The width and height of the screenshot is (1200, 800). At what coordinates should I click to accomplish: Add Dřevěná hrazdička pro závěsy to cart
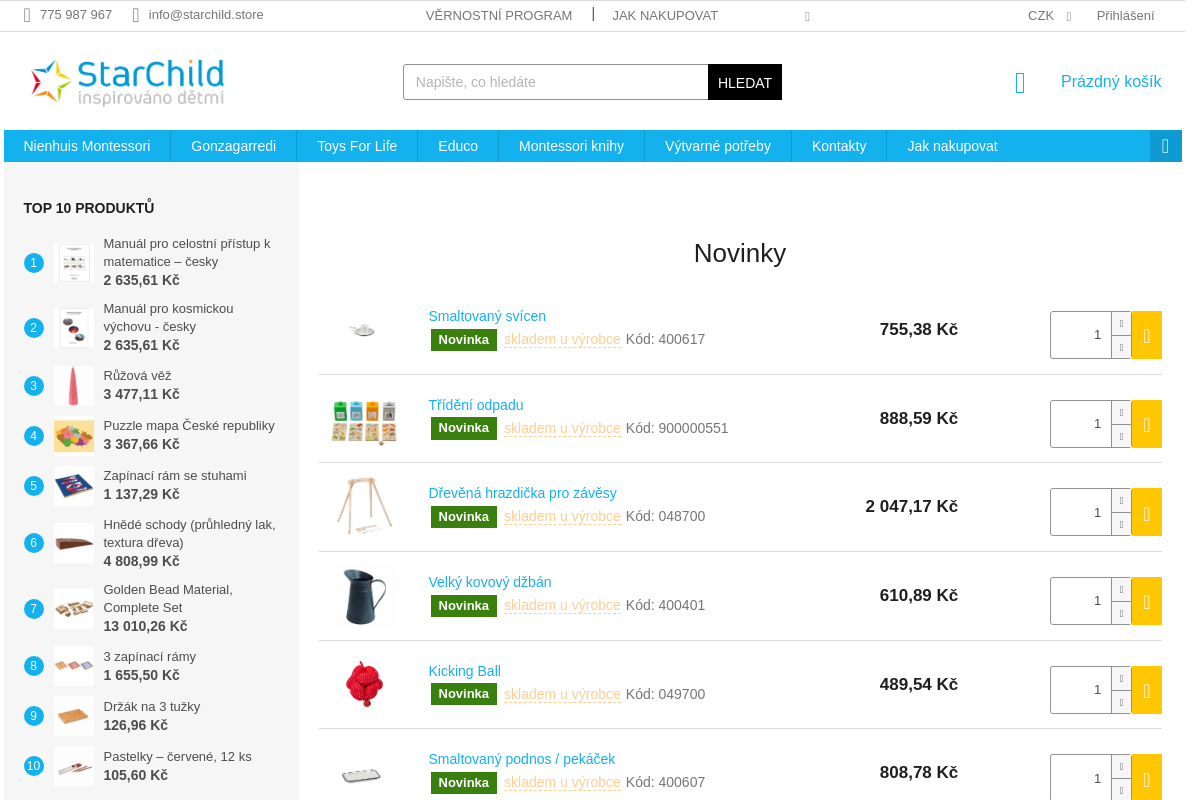pyautogui.click(x=1146, y=512)
